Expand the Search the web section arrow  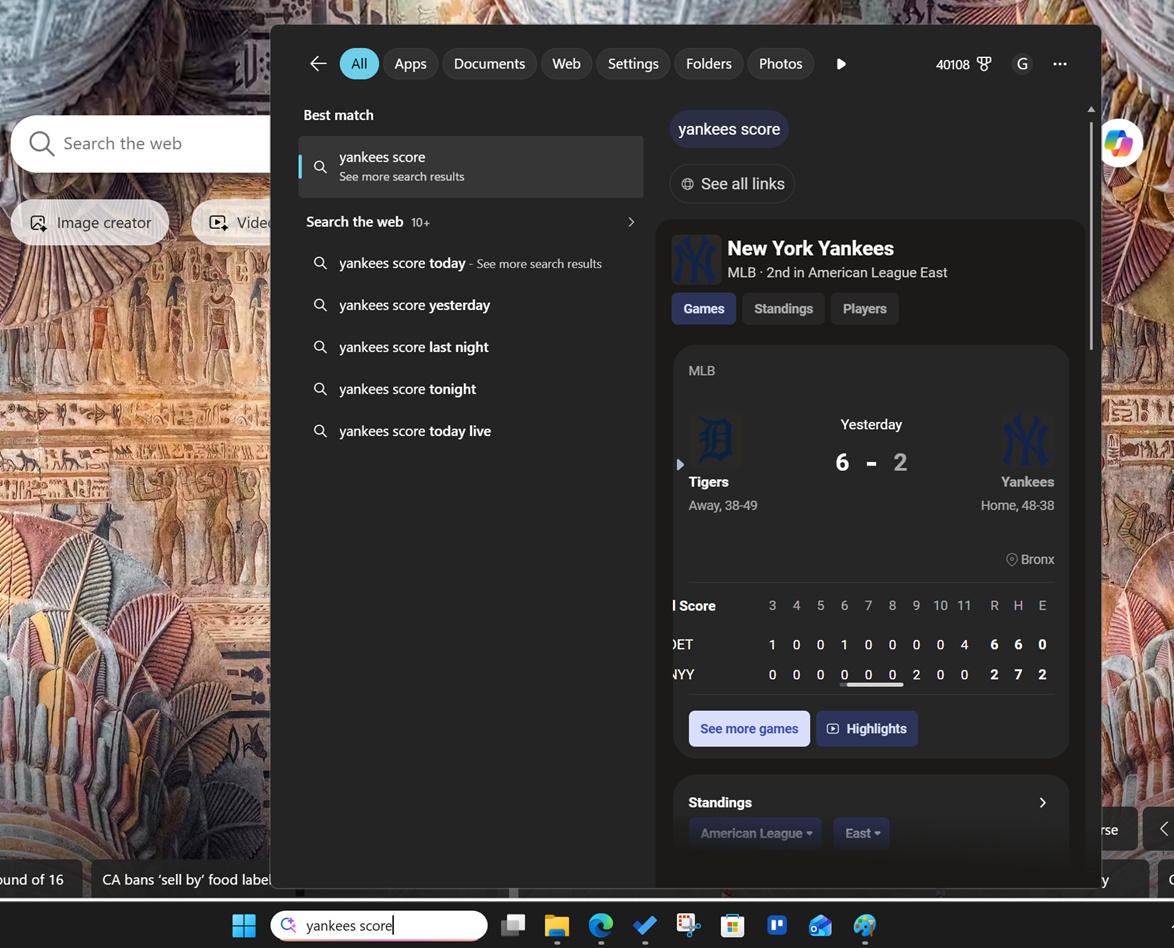point(631,222)
